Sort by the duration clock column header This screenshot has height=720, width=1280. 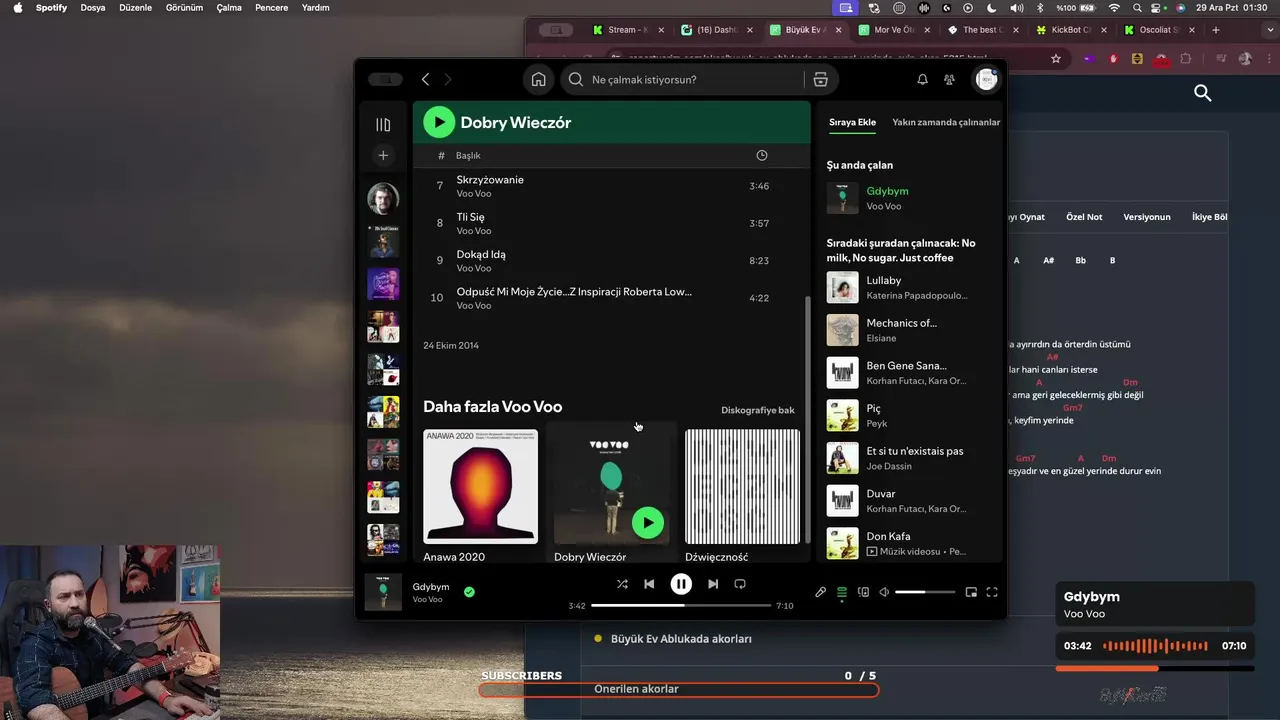pyautogui.click(x=762, y=155)
